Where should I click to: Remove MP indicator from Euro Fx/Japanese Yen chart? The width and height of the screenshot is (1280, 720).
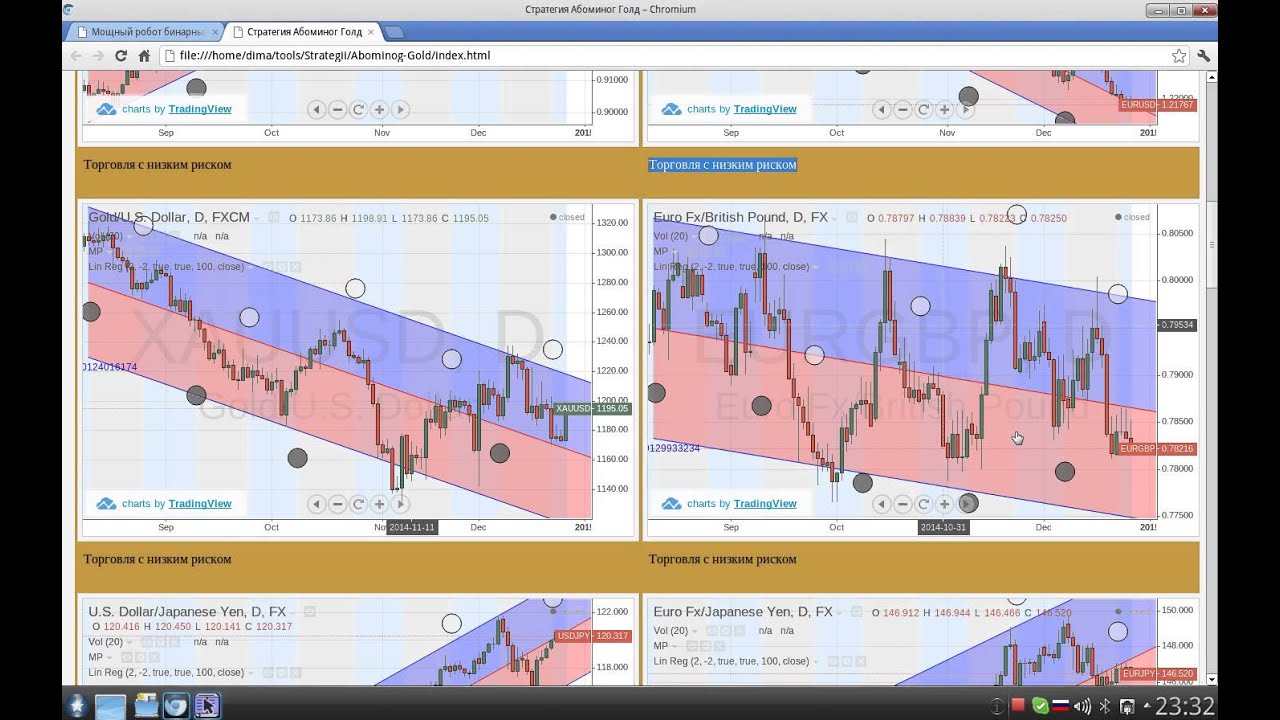click(x=720, y=646)
